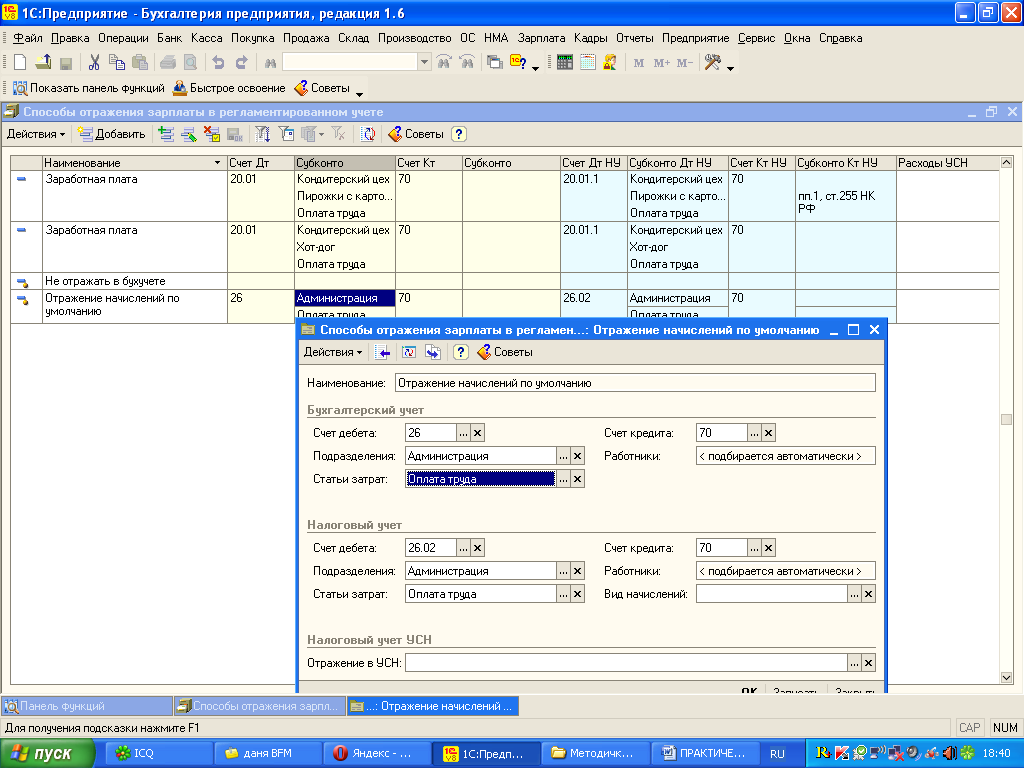
Task: Click the tools settings icon with wrench
Action: pos(712,63)
